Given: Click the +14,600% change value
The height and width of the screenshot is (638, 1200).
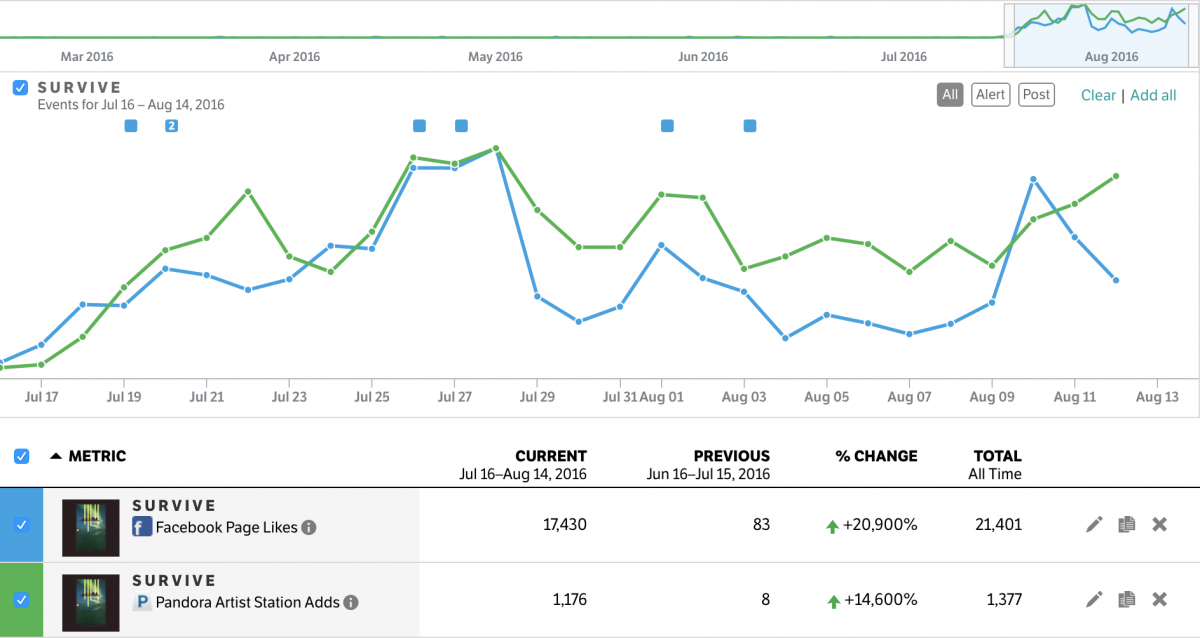Looking at the screenshot, I should [881, 600].
